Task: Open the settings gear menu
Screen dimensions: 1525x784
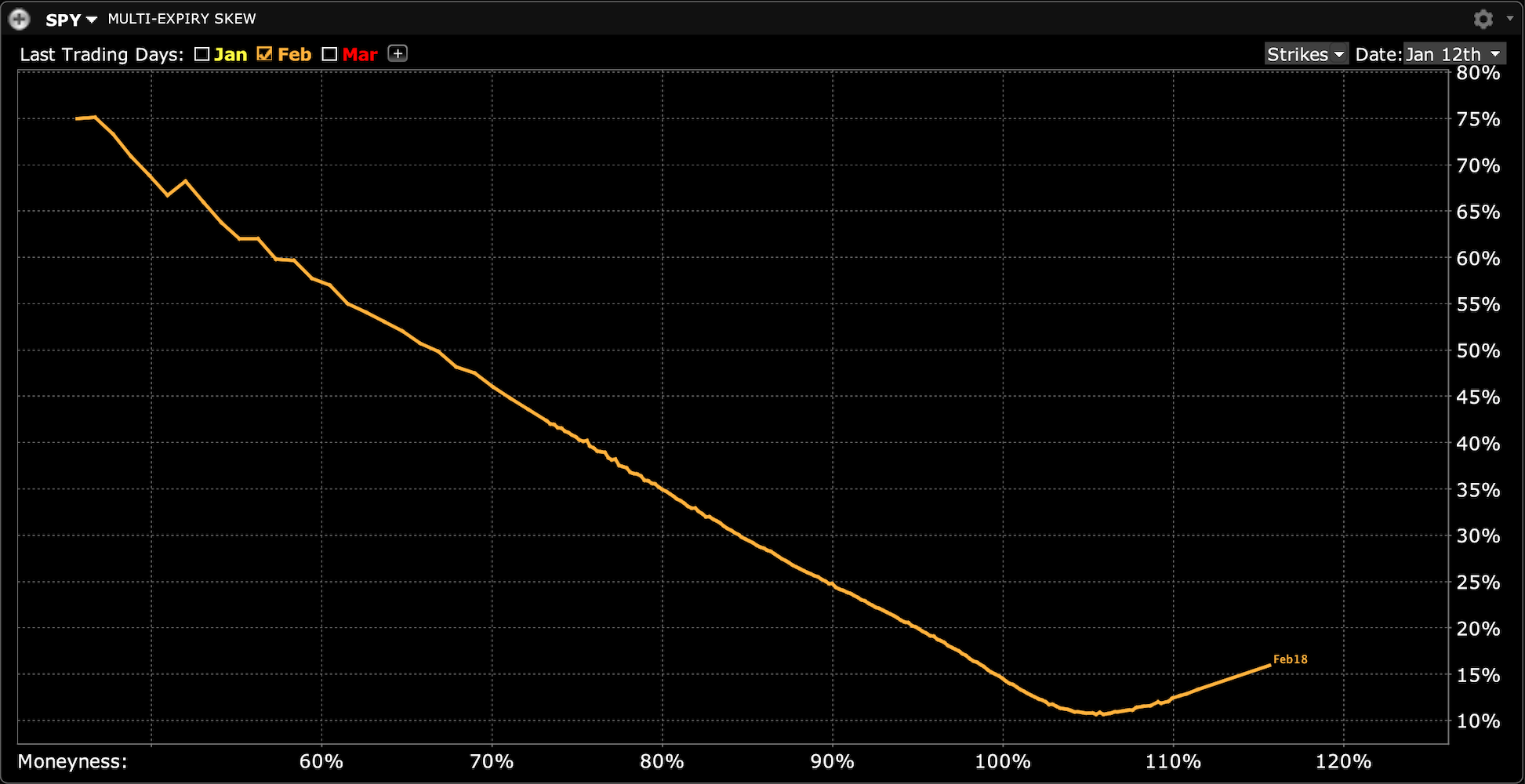Action: click(x=1483, y=19)
